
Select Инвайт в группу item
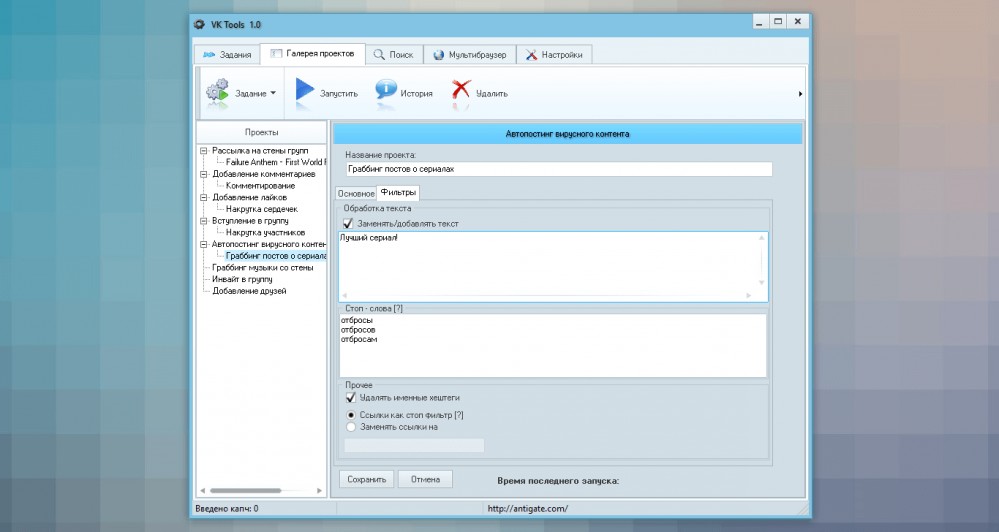242,279
